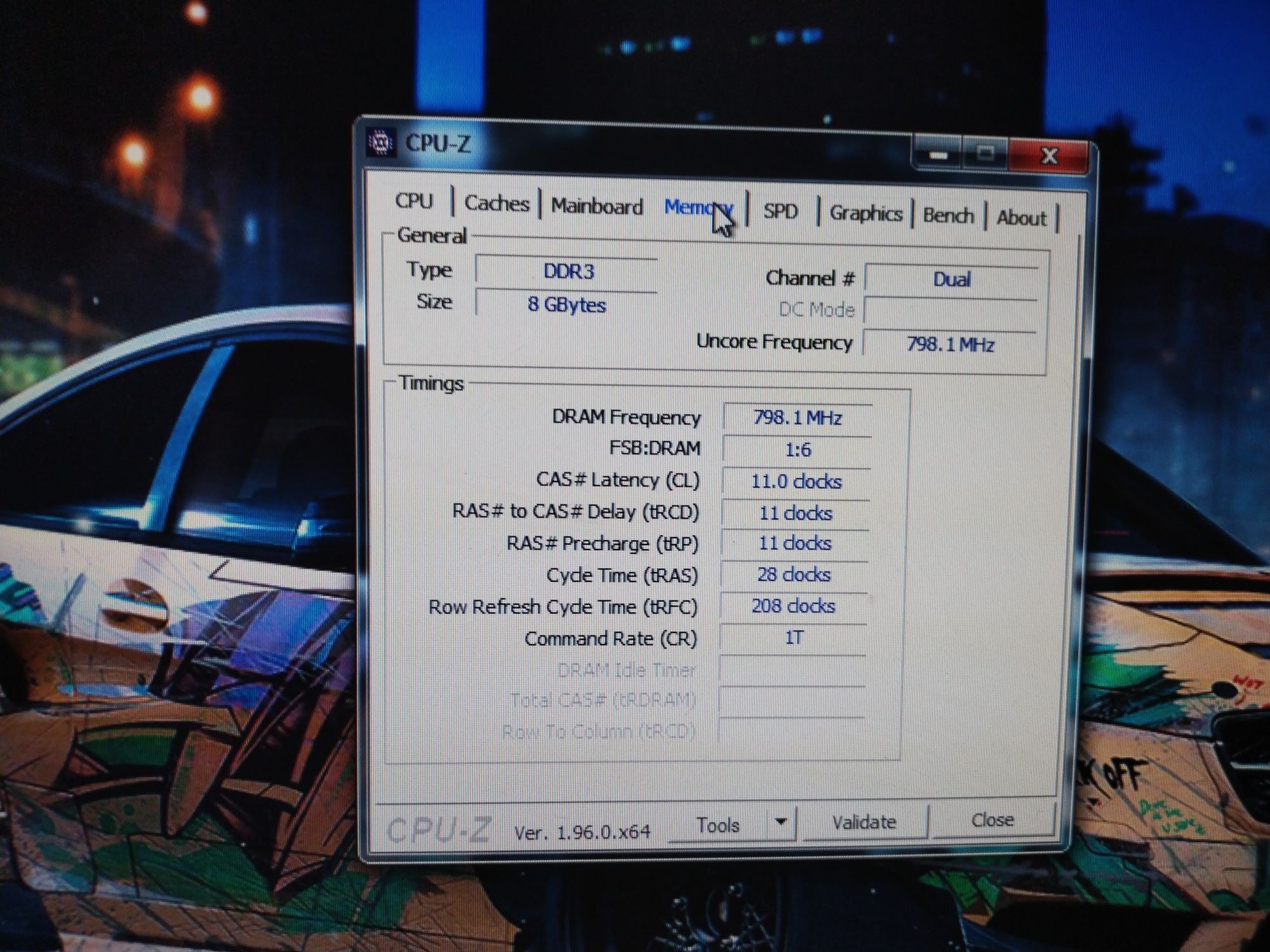The image size is (1270, 952).
Task: Minimize the CPU-Z window
Action: point(939,155)
